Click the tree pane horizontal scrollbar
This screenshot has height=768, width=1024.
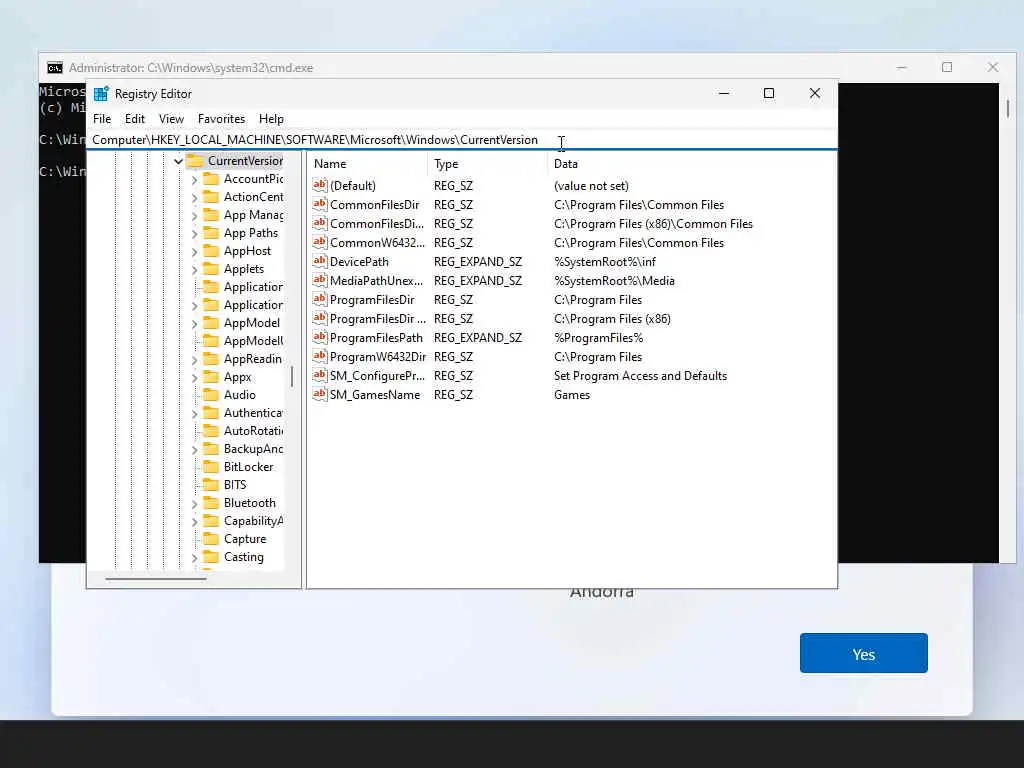[156, 579]
